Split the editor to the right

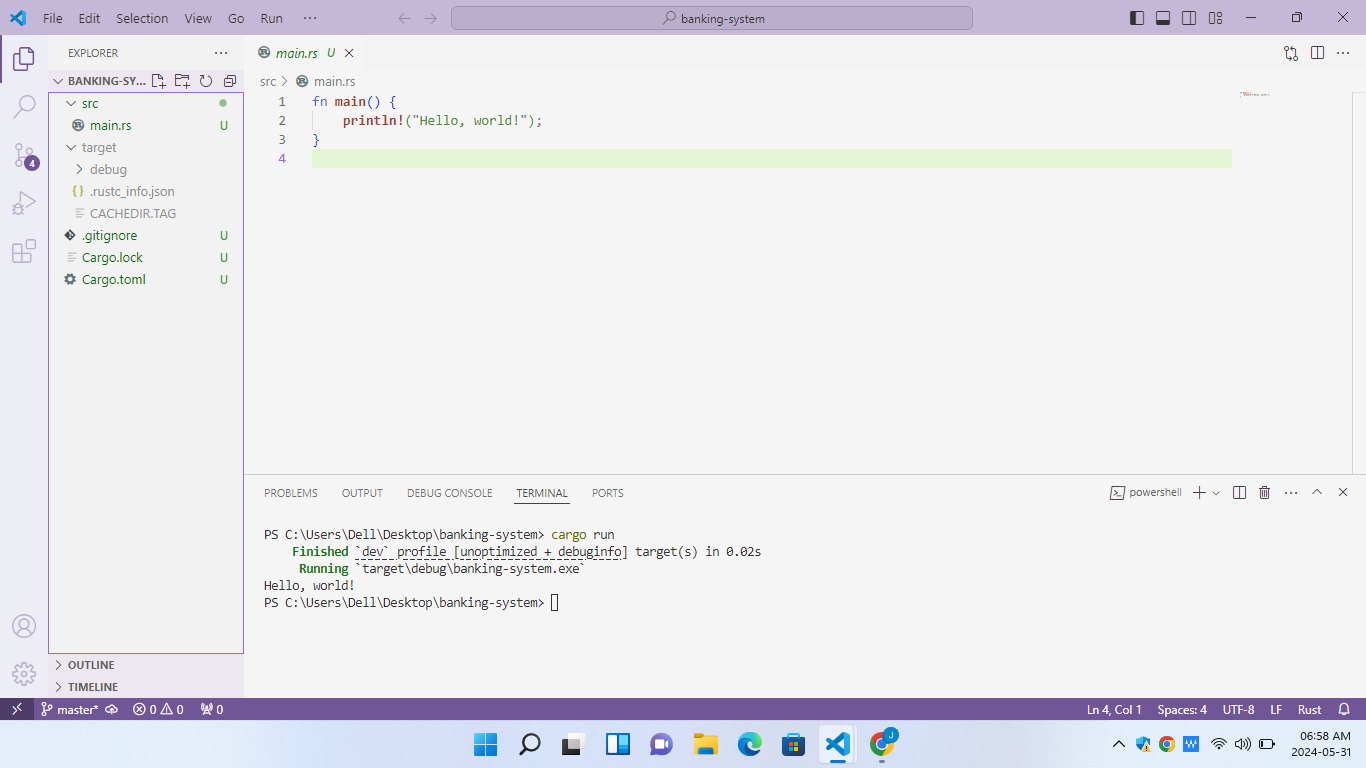[1317, 53]
